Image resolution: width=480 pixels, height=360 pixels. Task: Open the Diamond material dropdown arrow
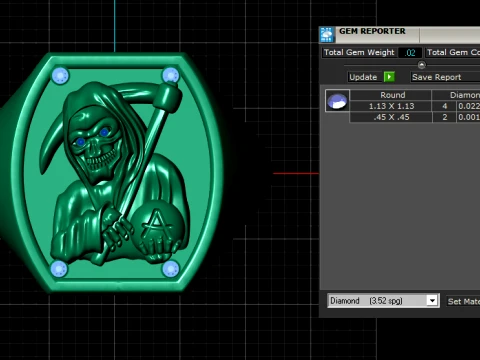432,301
